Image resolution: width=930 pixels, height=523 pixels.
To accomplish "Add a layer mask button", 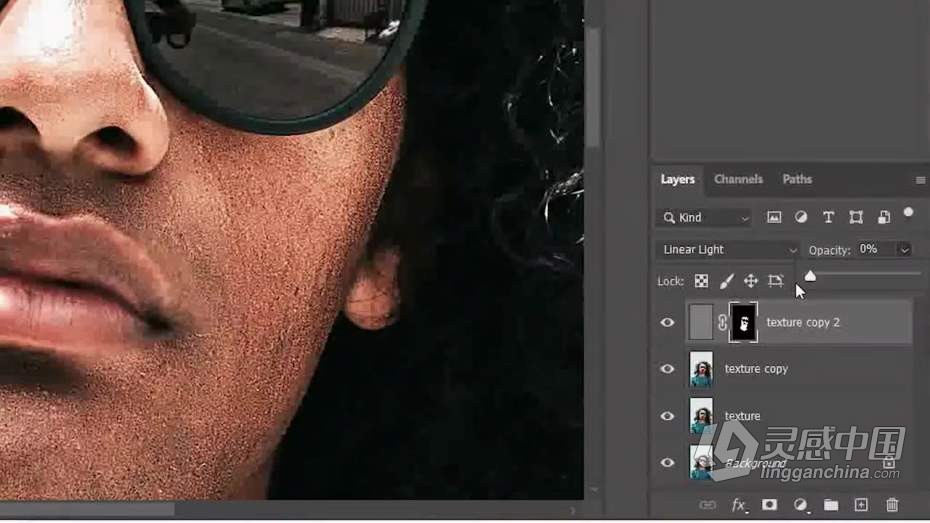I will coord(769,505).
